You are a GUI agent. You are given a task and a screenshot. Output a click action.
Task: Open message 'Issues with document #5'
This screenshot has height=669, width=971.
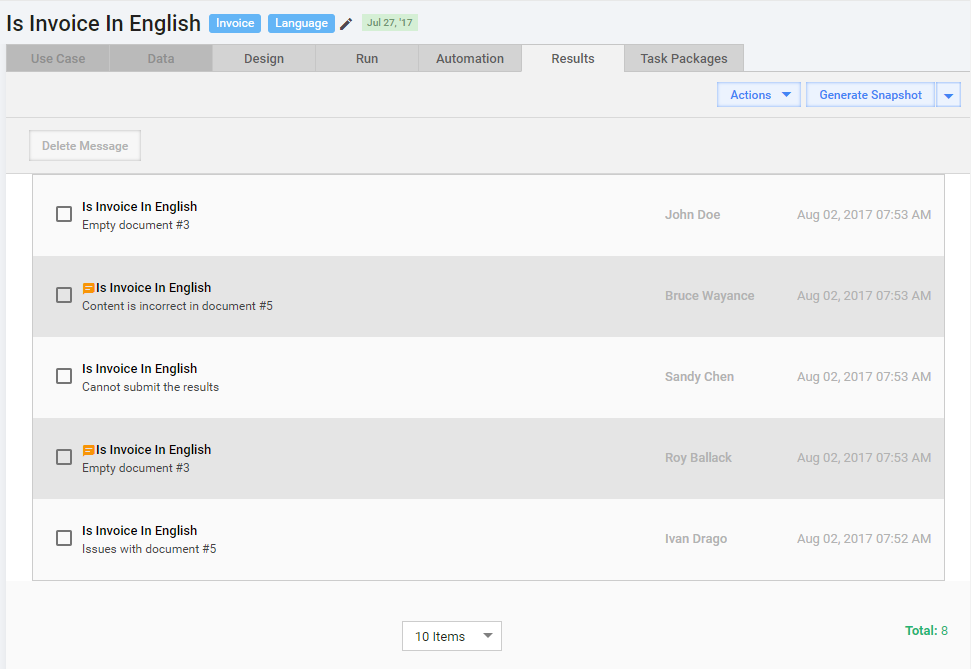(149, 549)
